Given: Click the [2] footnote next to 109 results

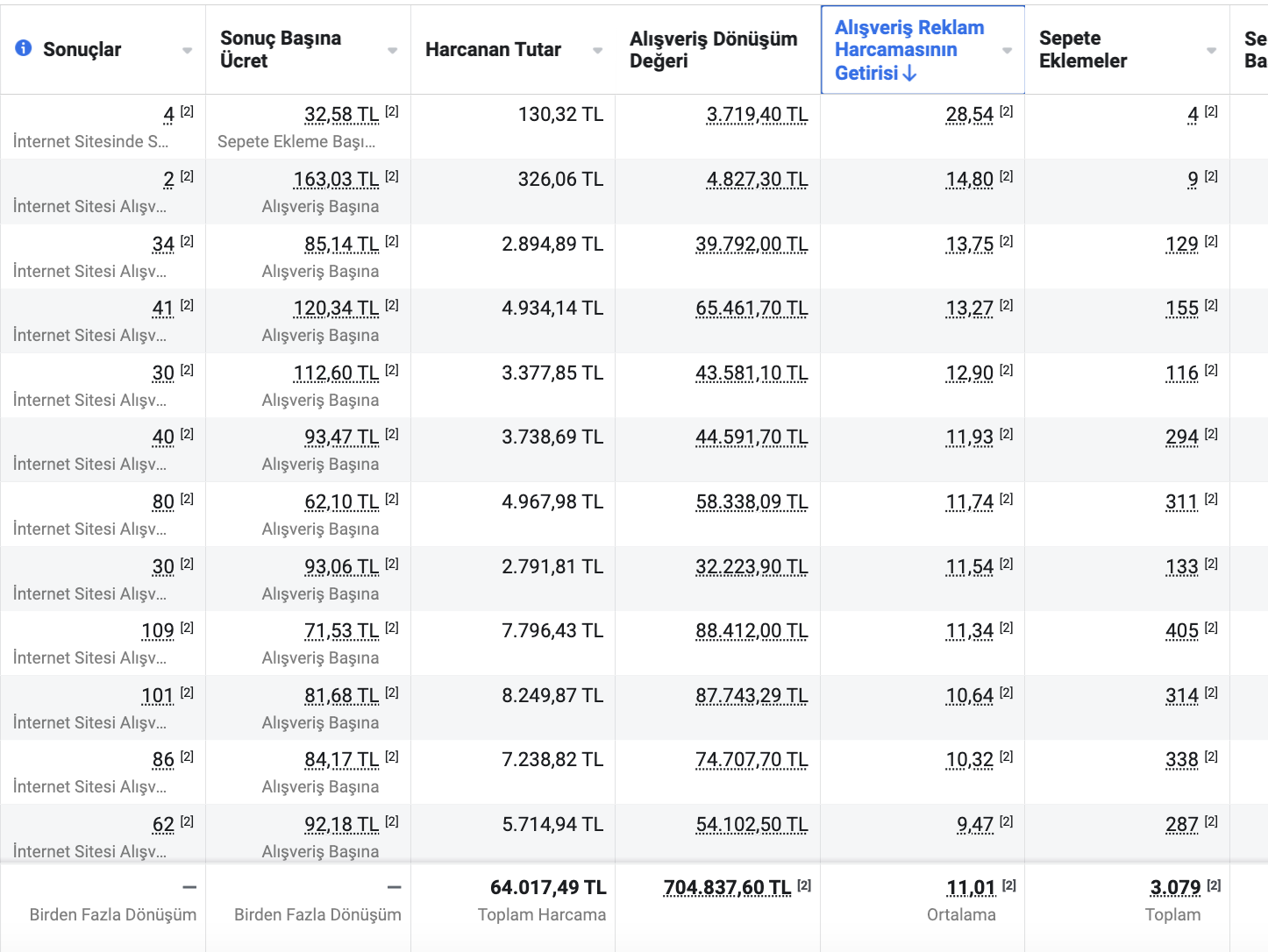Looking at the screenshot, I should pyautogui.click(x=187, y=628).
